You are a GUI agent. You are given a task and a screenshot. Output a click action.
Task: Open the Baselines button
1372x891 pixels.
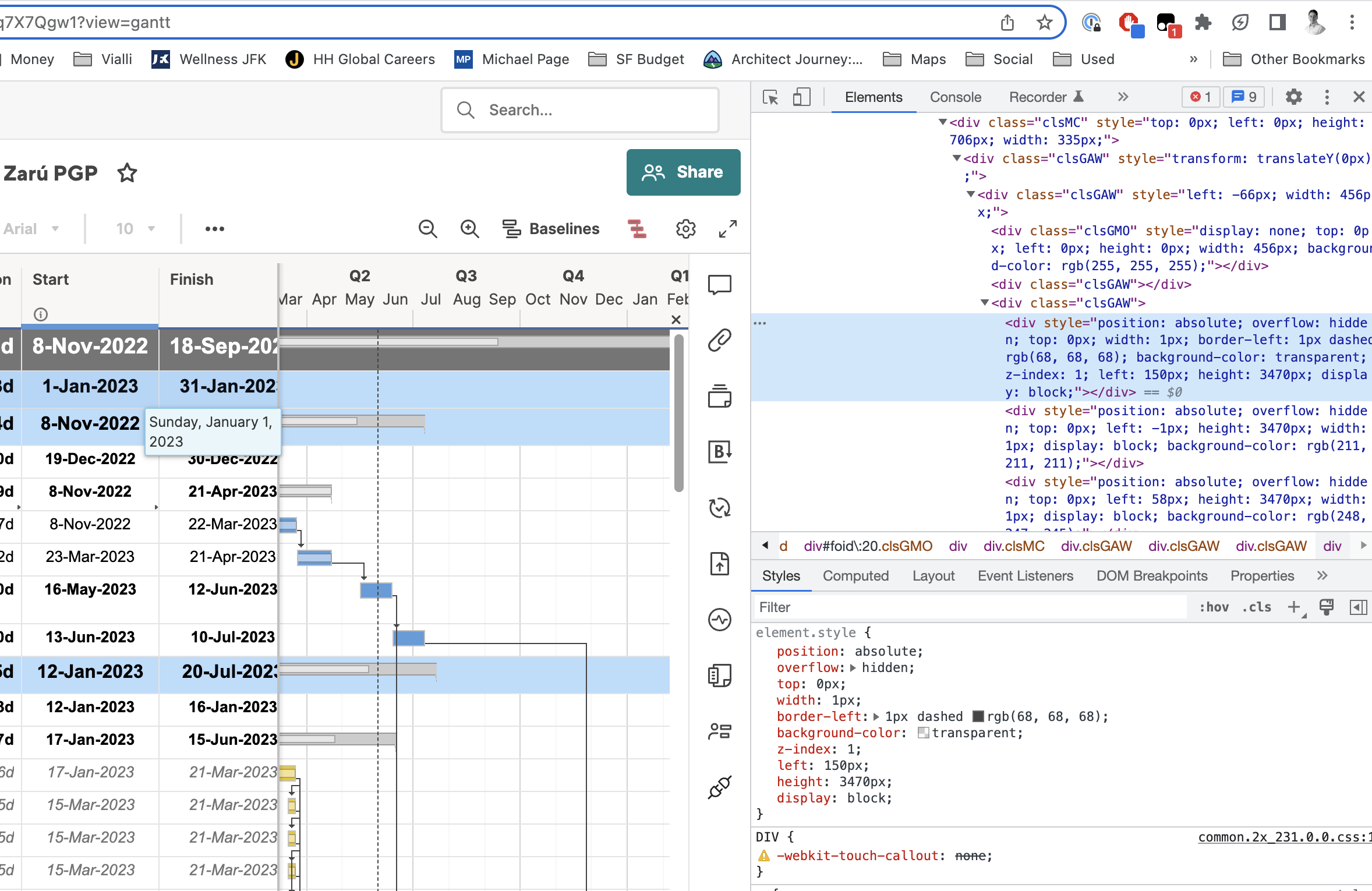[x=551, y=229]
